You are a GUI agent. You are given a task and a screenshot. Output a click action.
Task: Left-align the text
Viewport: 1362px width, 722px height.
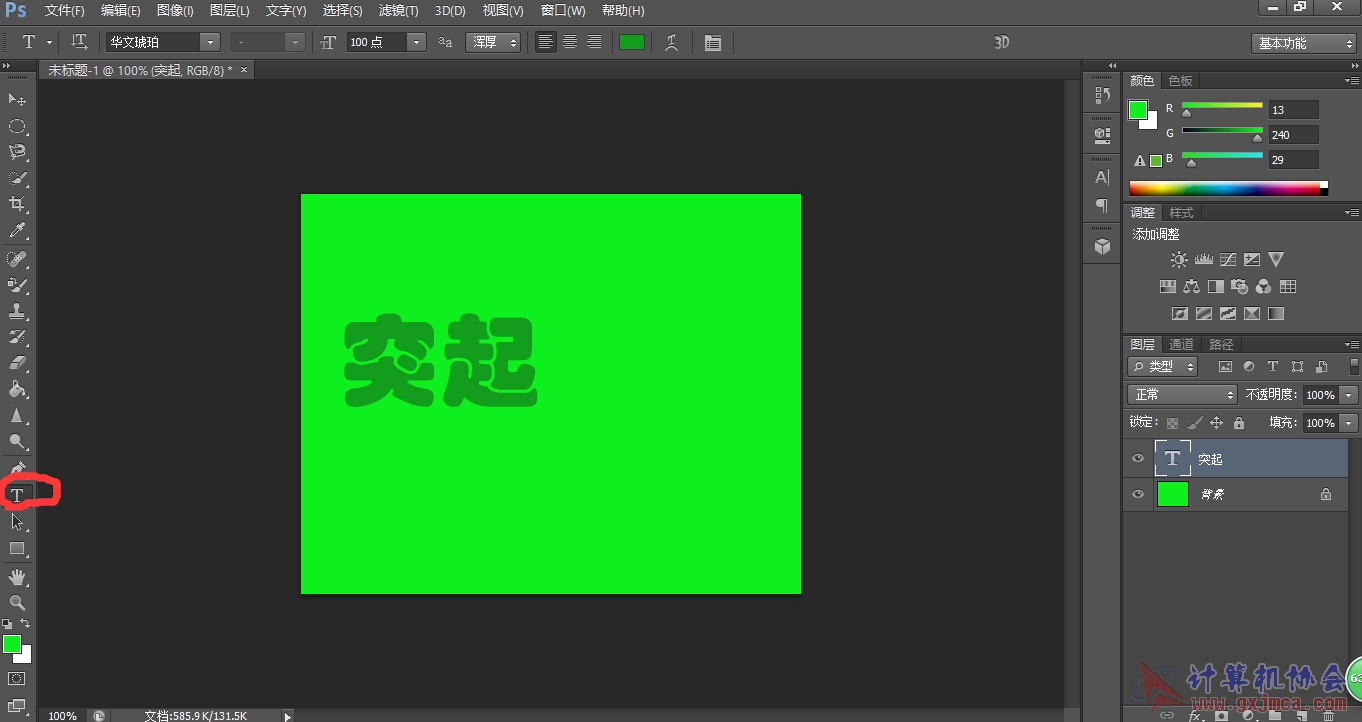coord(545,42)
